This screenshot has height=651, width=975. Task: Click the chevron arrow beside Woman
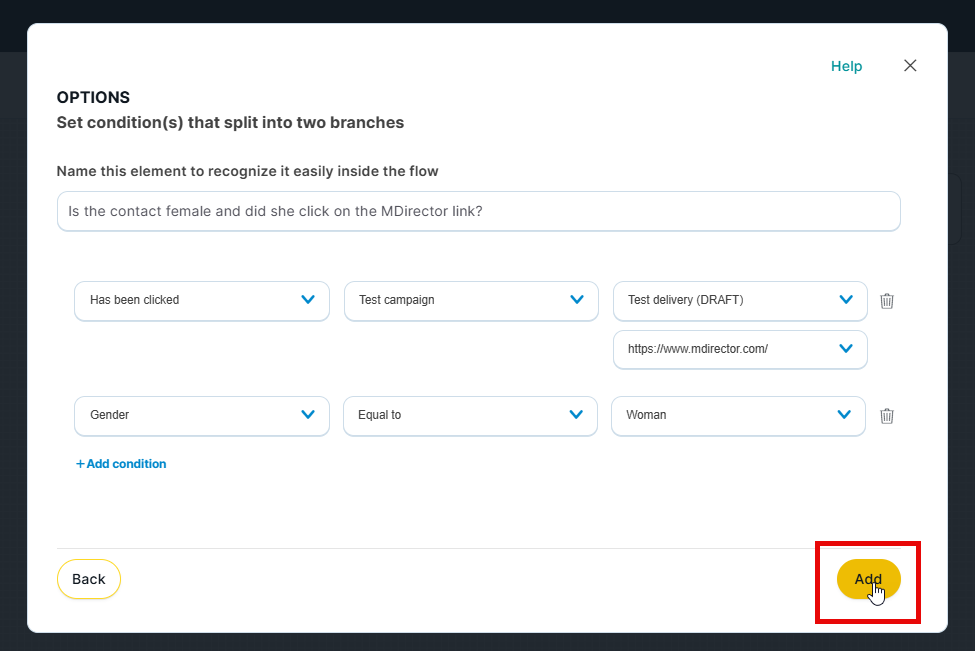[844, 415]
